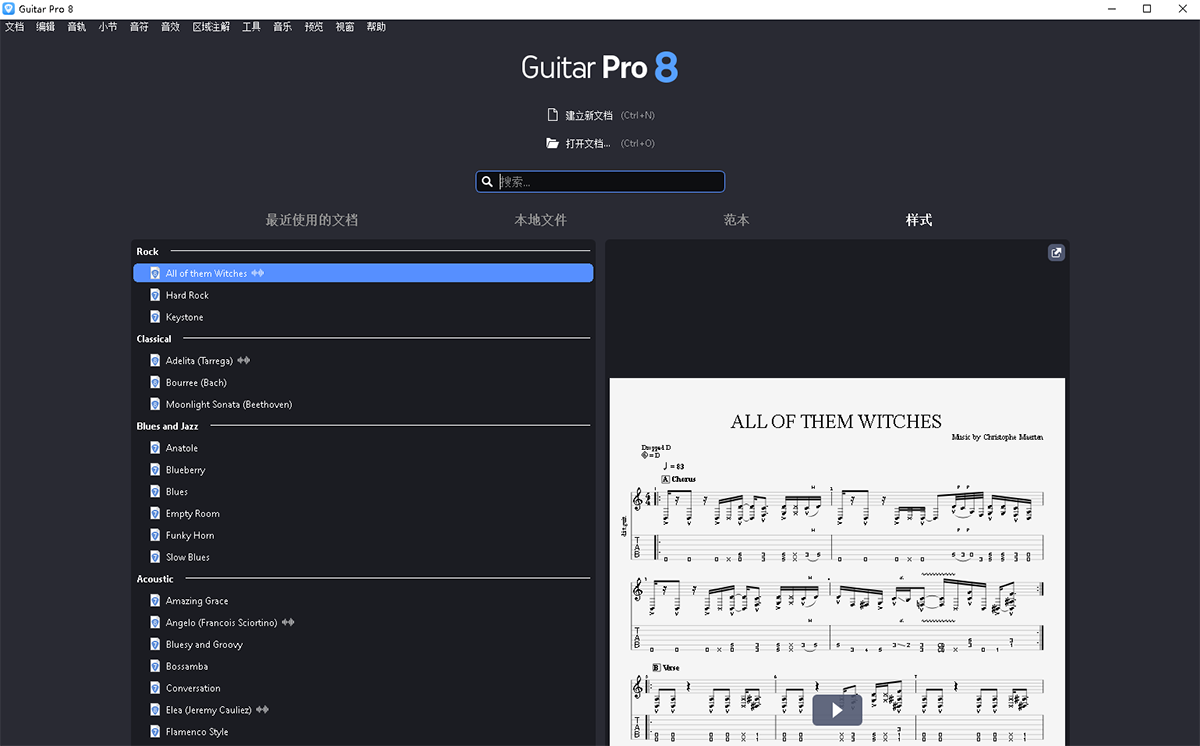The height and width of the screenshot is (746, 1200).
Task: Click file icon next to Adelita (Tarrega)
Action: (155, 360)
